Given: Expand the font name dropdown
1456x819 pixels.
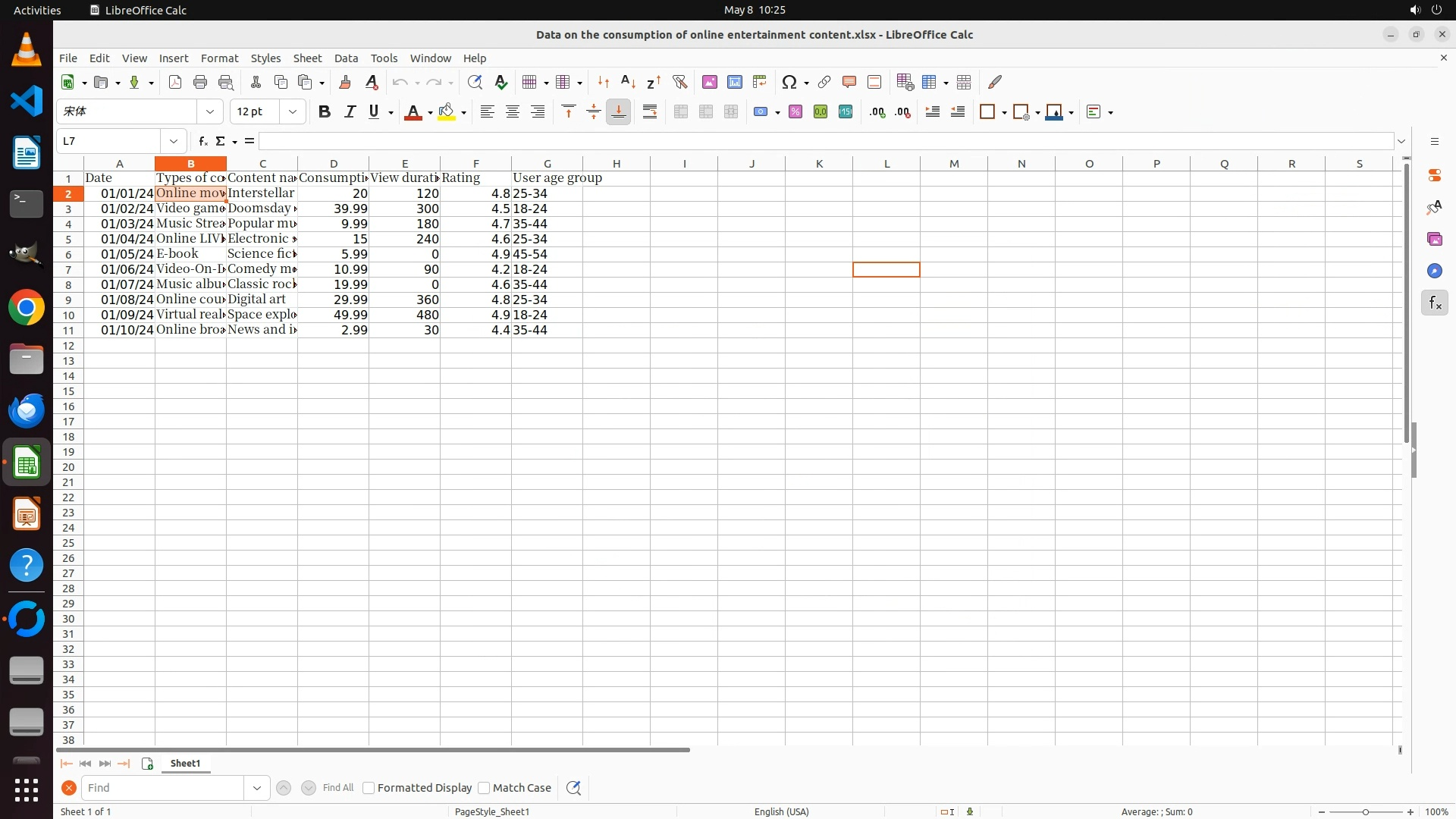Looking at the screenshot, I should click(210, 112).
